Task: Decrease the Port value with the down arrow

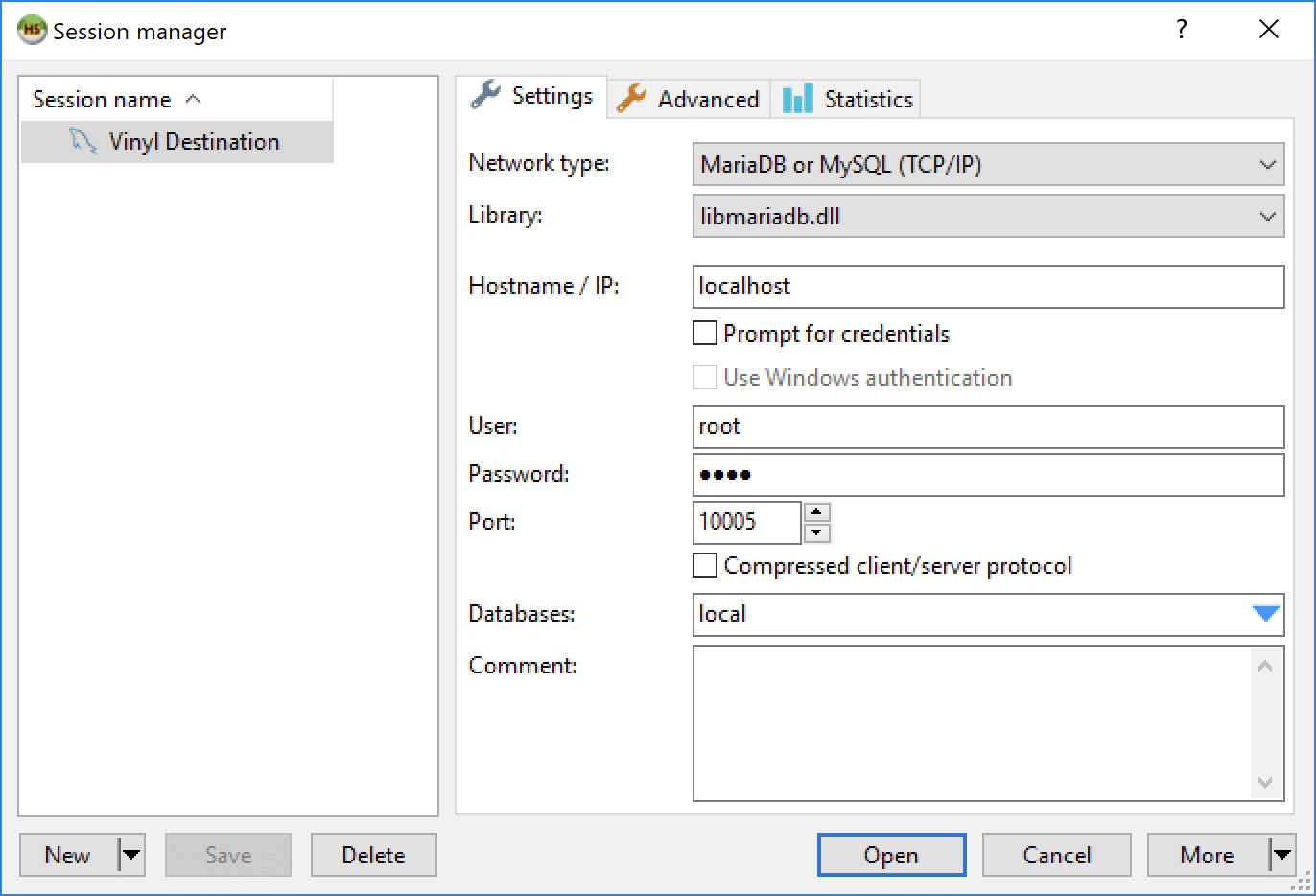Action: (816, 532)
